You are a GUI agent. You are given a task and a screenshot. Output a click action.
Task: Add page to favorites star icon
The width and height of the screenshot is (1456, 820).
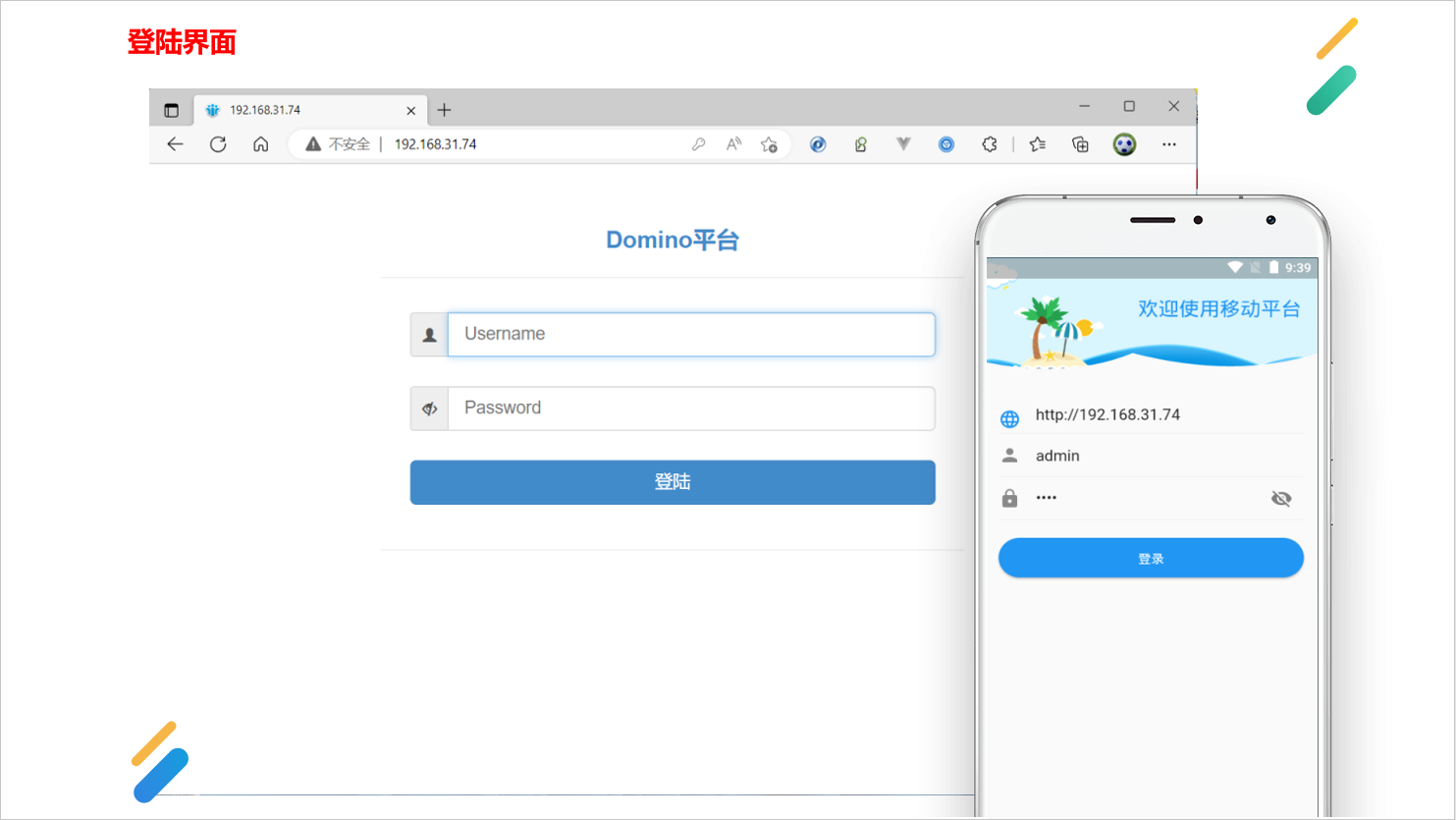pos(769,144)
